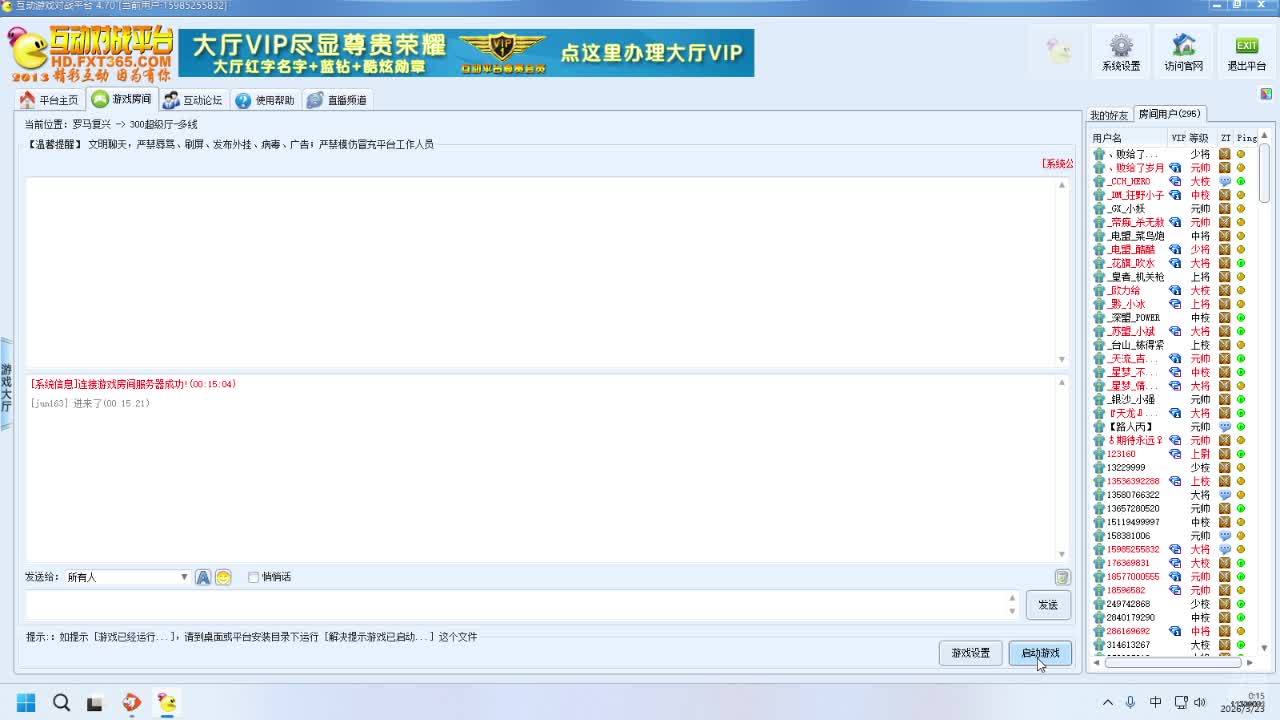The height and width of the screenshot is (720, 1280).
Task: Select user _电盟_菜鸟炮 in list
Action: click(1136, 236)
